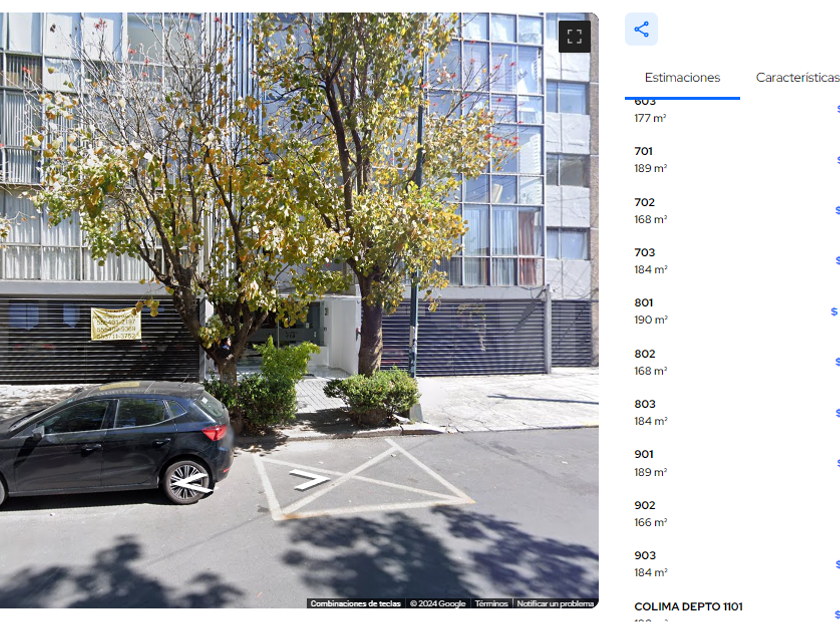The width and height of the screenshot is (840, 630).
Task: Click Notificar un problema link
Action: [555, 603]
